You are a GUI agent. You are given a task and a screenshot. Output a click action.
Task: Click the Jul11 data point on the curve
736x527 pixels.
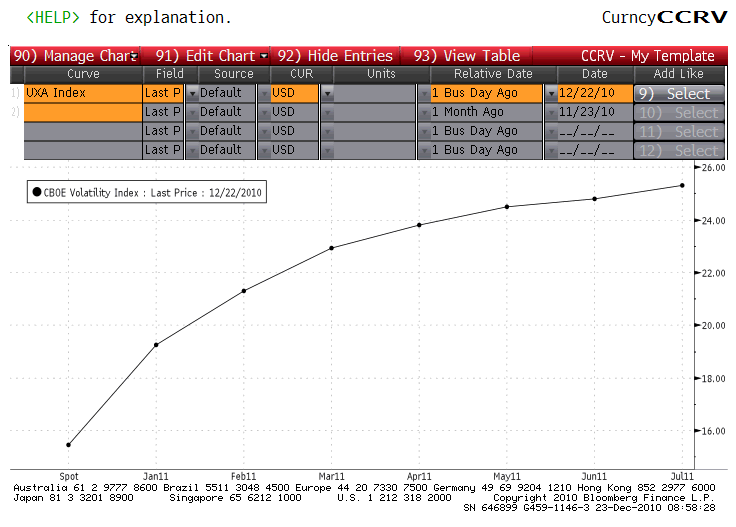coord(682,185)
